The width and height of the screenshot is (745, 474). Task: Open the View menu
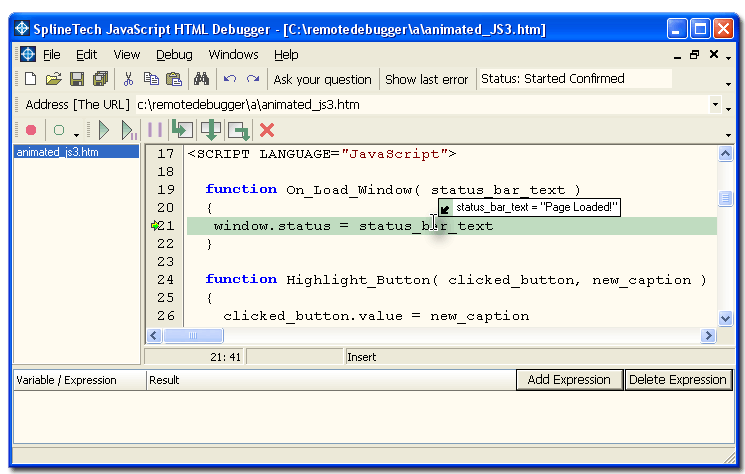coord(126,55)
